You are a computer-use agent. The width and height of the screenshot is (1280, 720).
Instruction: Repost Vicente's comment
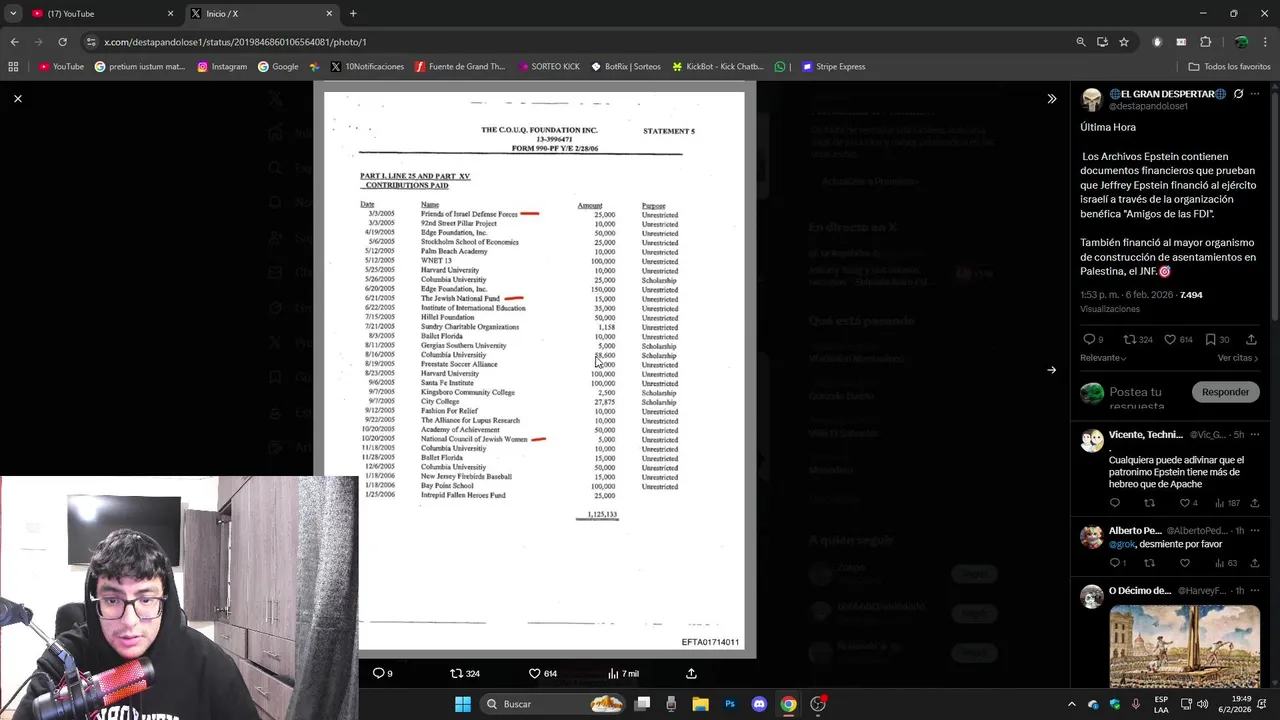(x=1149, y=503)
